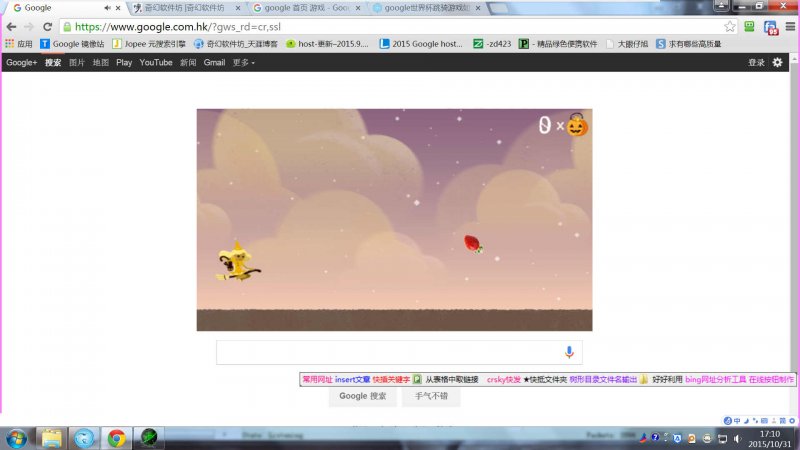The image size is (800, 450).
Task: Go forward with the browser forward arrow
Action: coord(29,27)
